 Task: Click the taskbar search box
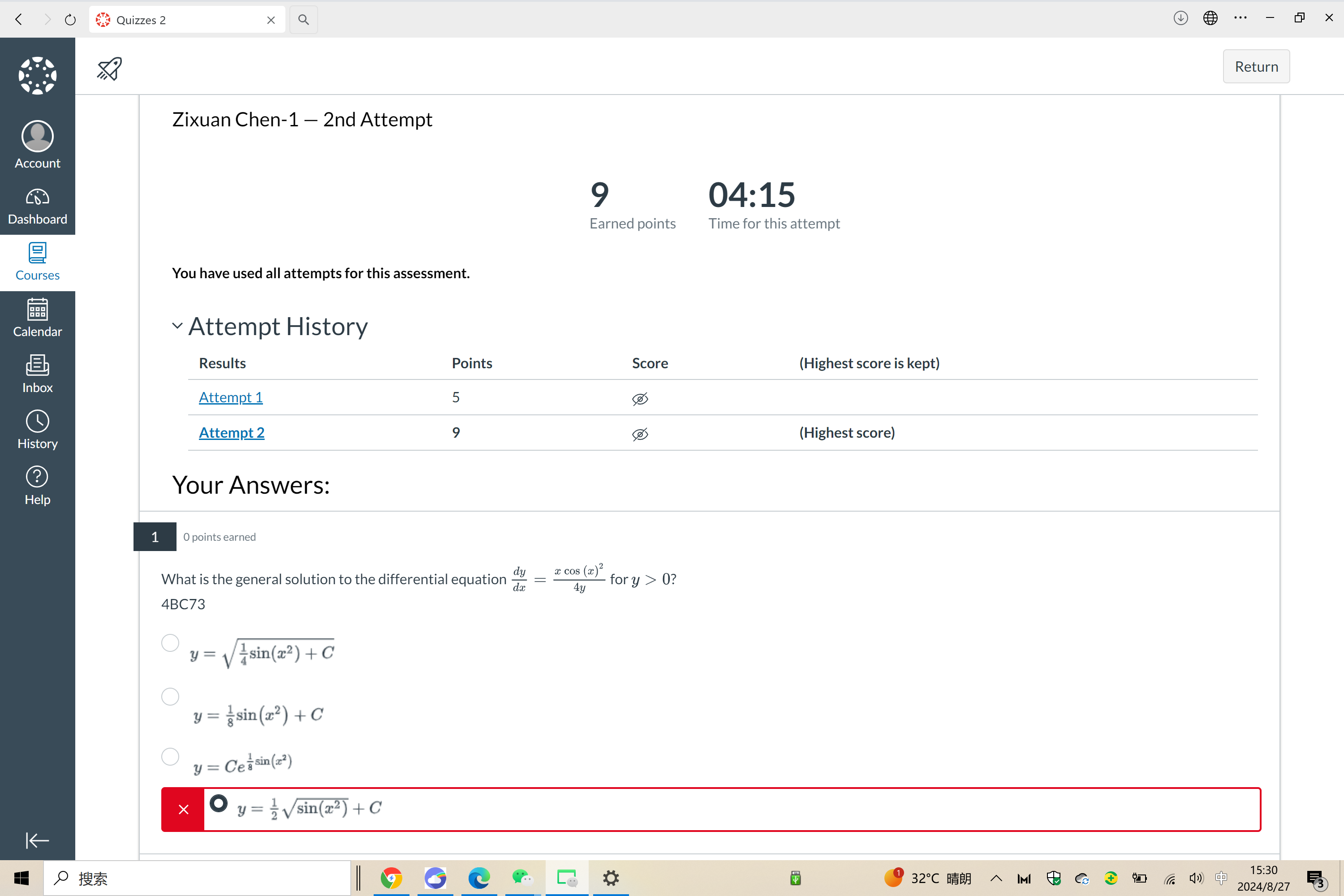[x=197, y=878]
